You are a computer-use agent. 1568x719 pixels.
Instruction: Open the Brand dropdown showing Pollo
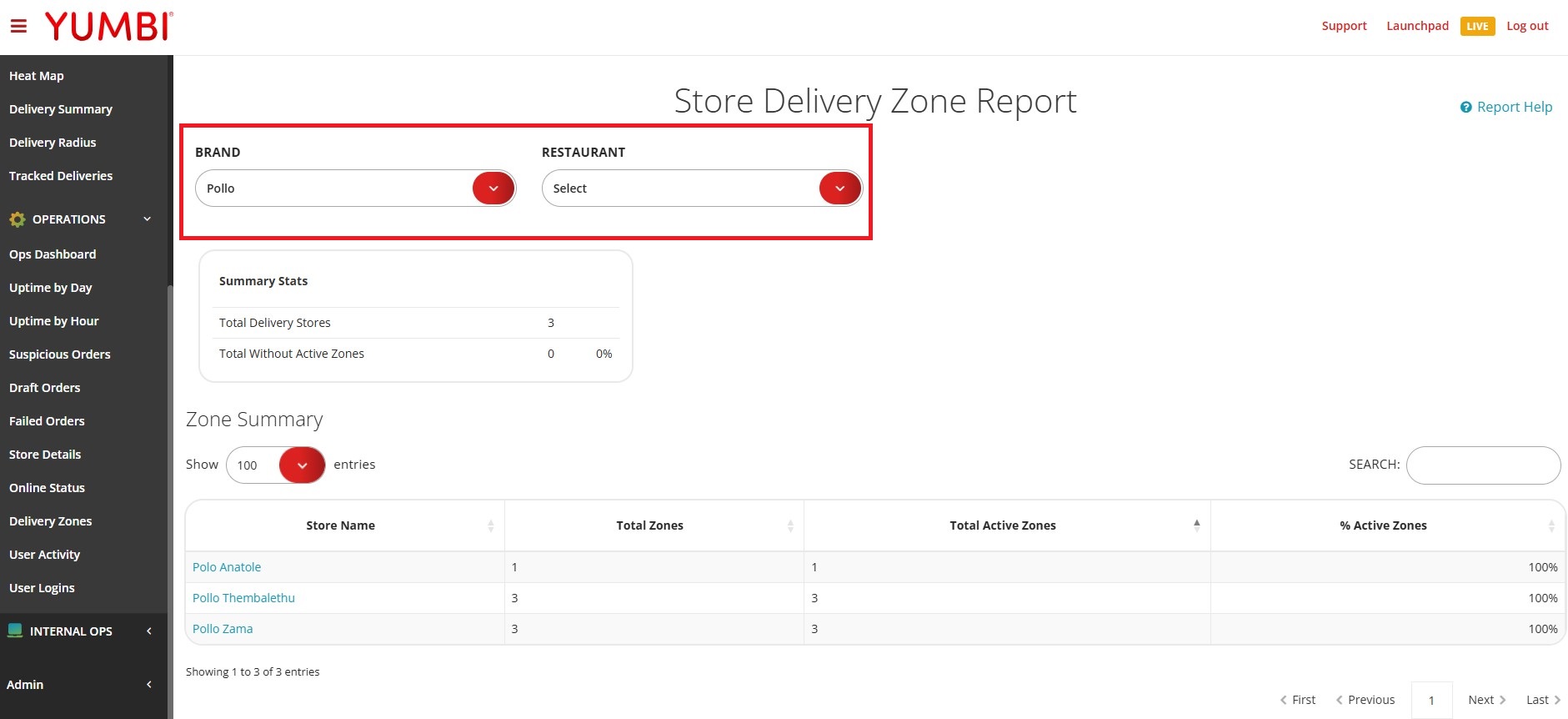(356, 189)
